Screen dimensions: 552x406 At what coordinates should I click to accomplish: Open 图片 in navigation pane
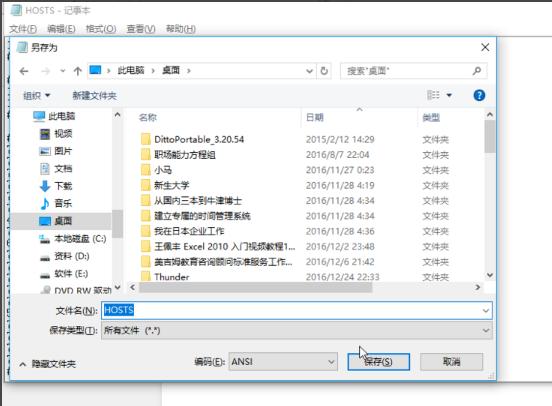click(x=63, y=151)
